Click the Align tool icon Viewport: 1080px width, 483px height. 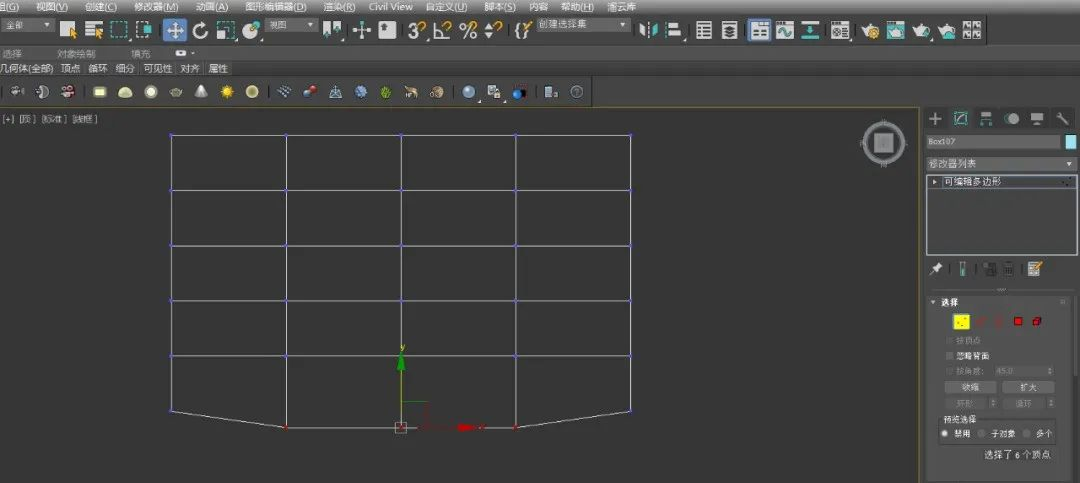coord(674,30)
